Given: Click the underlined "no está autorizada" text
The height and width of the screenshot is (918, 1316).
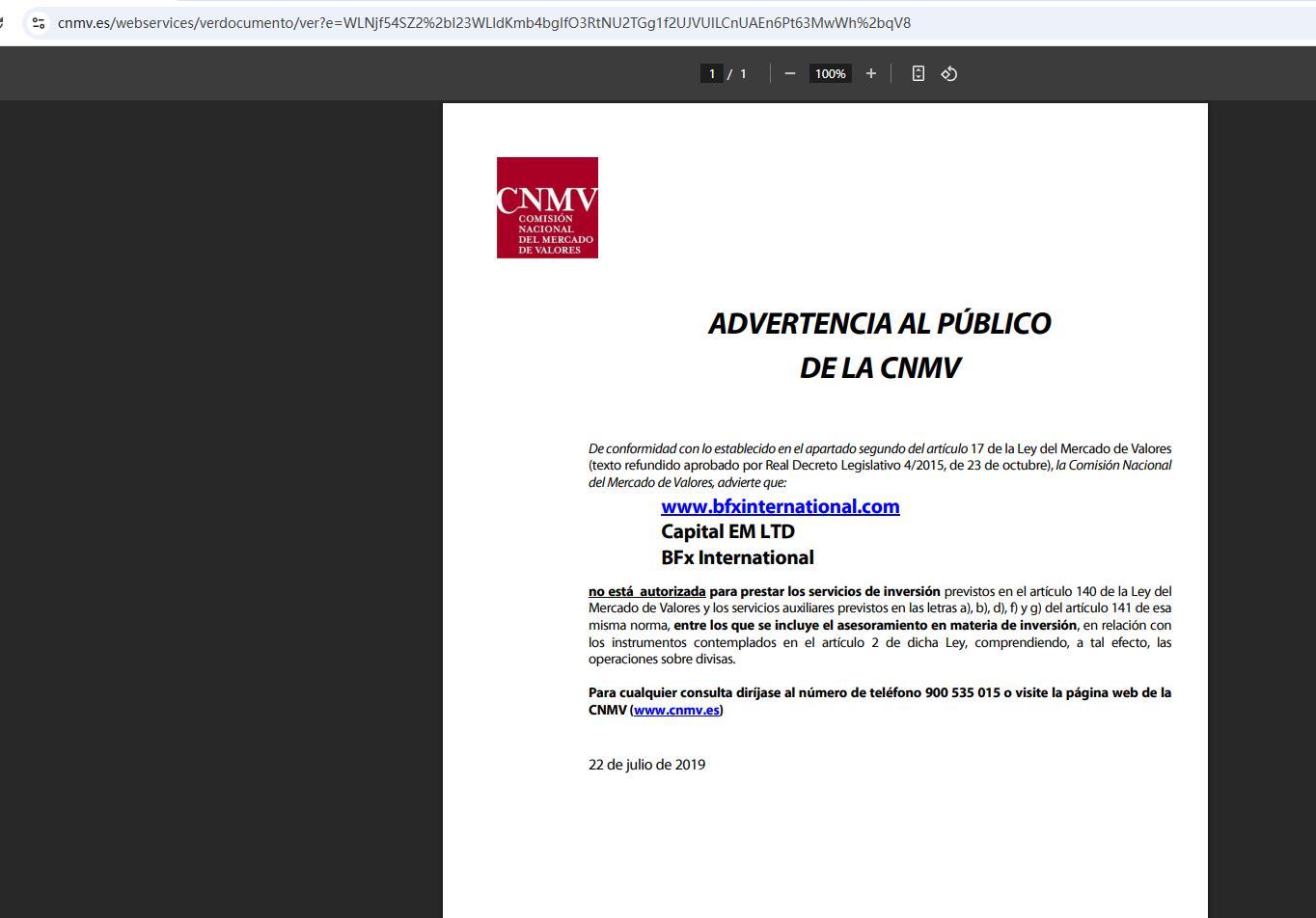Looking at the screenshot, I should pos(646,591).
